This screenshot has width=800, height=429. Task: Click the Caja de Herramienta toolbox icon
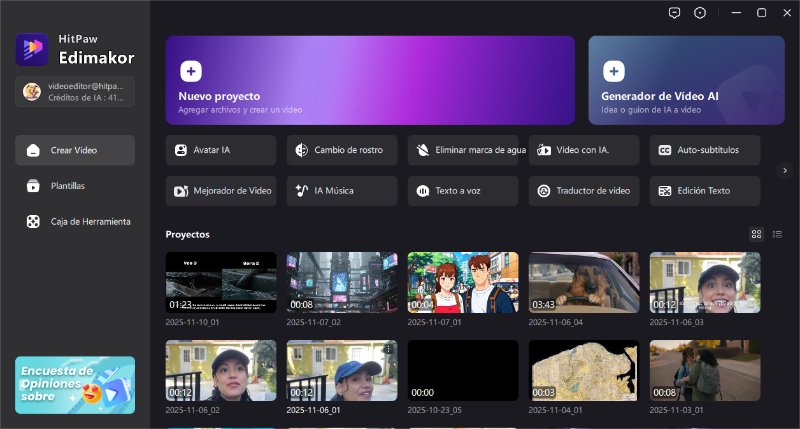click(33, 221)
